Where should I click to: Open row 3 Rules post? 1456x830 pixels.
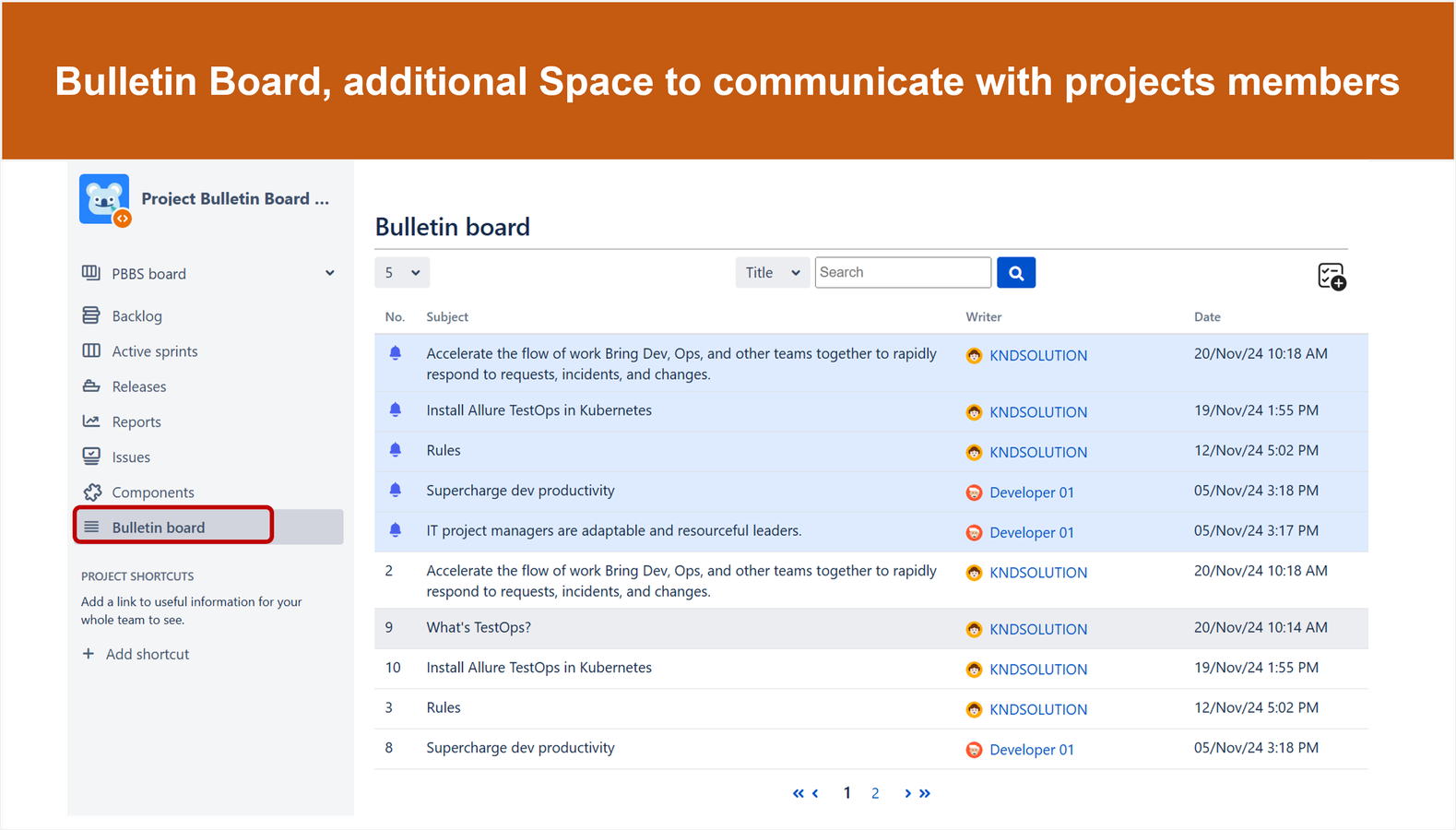(444, 707)
